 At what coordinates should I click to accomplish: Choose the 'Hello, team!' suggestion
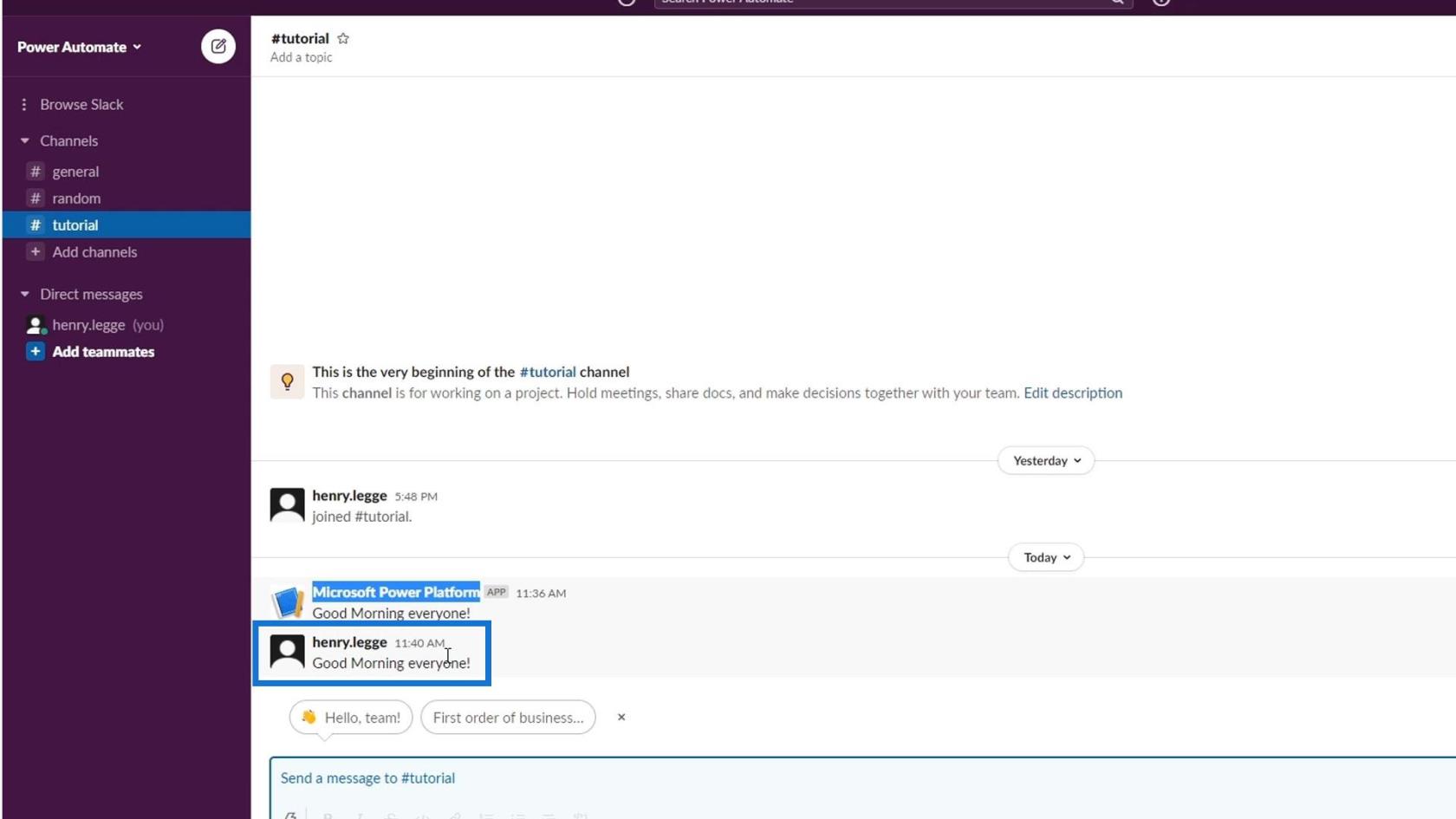click(351, 718)
